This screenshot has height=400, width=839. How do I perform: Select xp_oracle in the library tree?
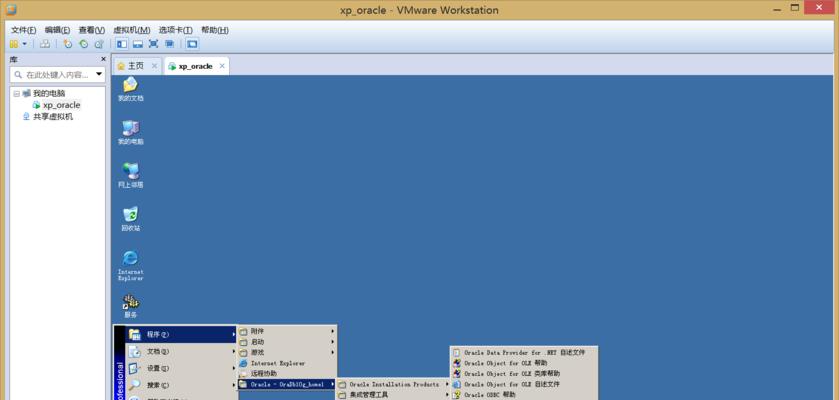pos(62,105)
